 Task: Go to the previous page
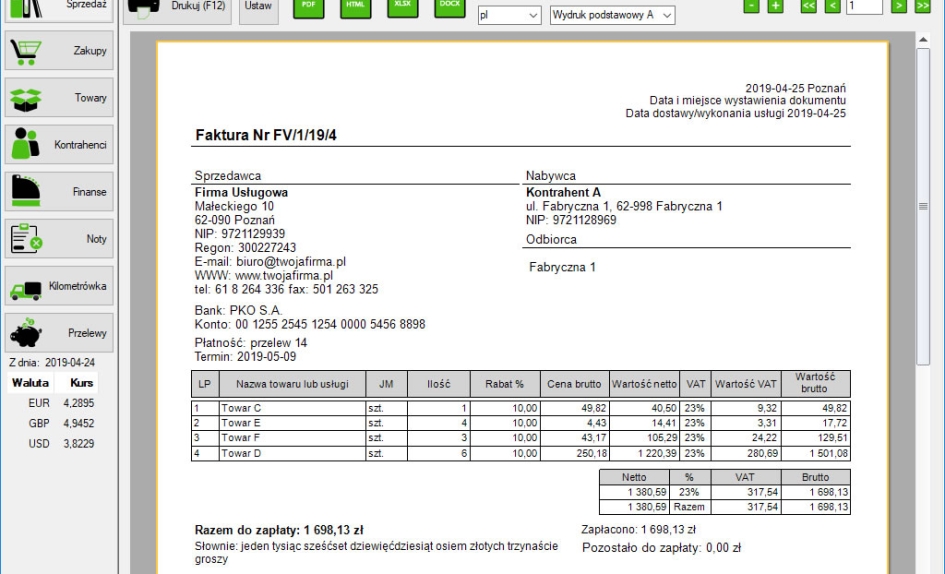point(832,7)
